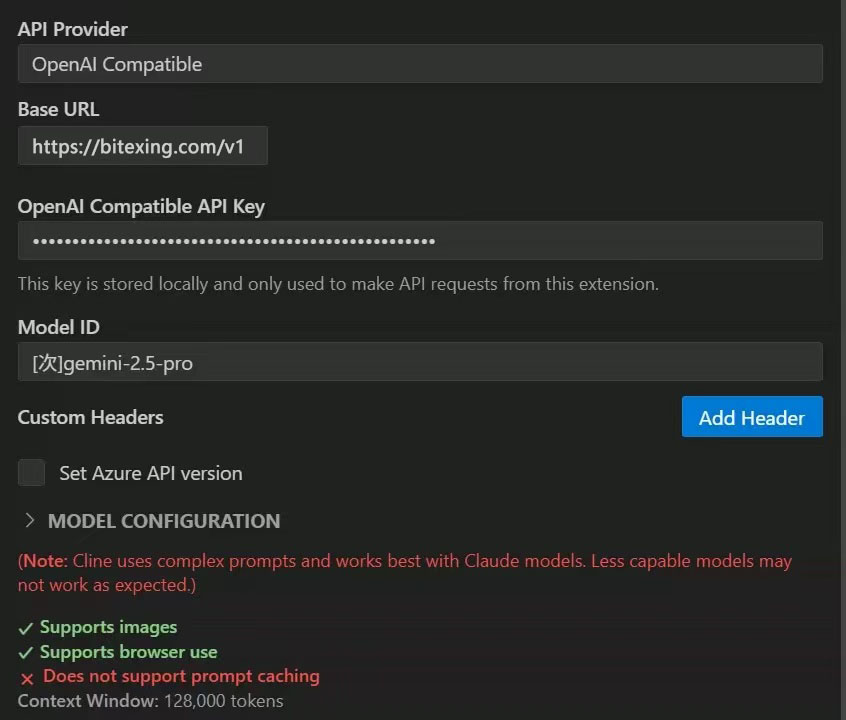Viewport: 846px width, 720px height.
Task: Click the API Provider heading label
Action: [x=72, y=29]
